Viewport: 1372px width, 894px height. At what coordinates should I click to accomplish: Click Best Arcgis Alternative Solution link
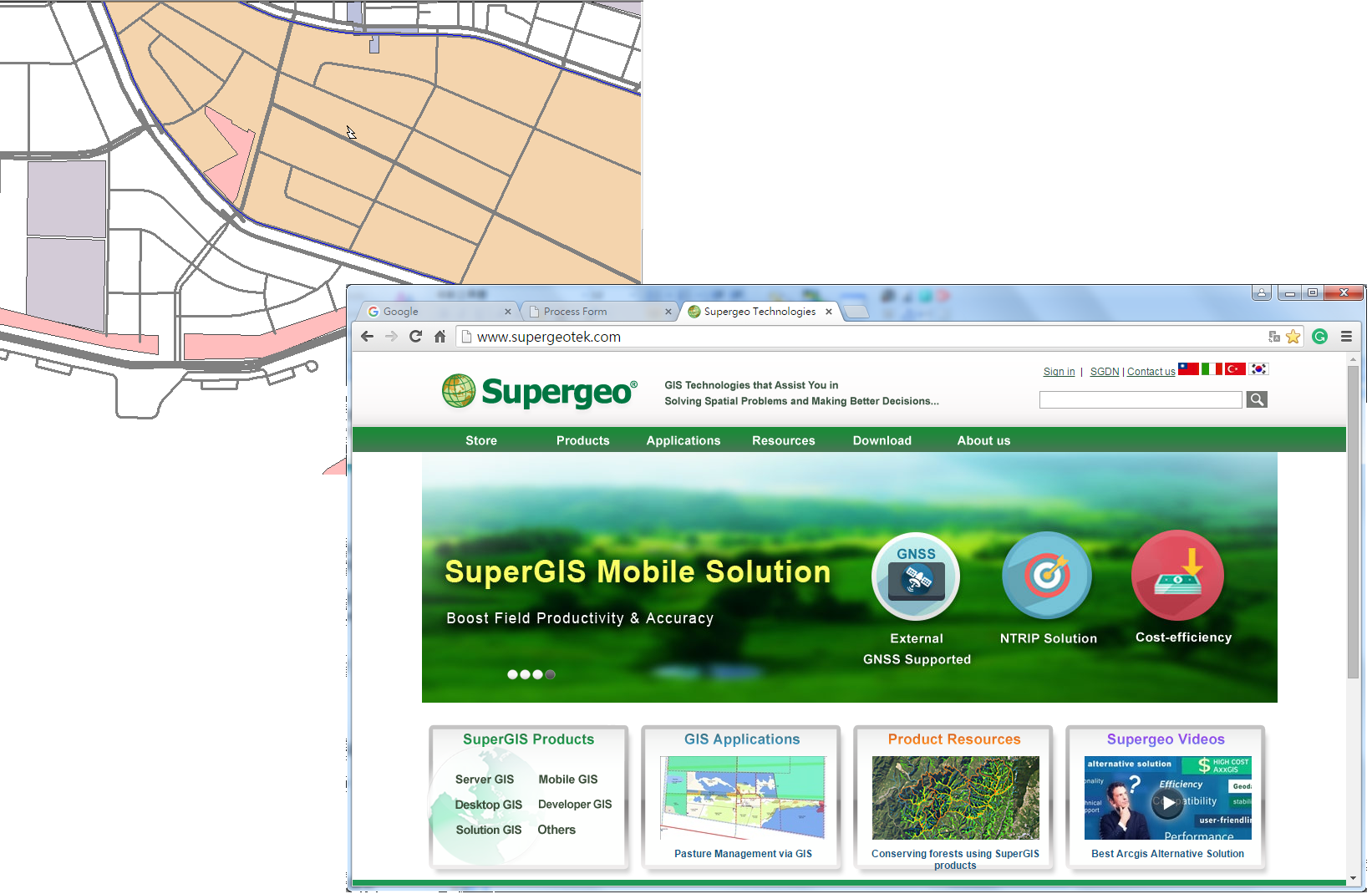click(x=1167, y=854)
